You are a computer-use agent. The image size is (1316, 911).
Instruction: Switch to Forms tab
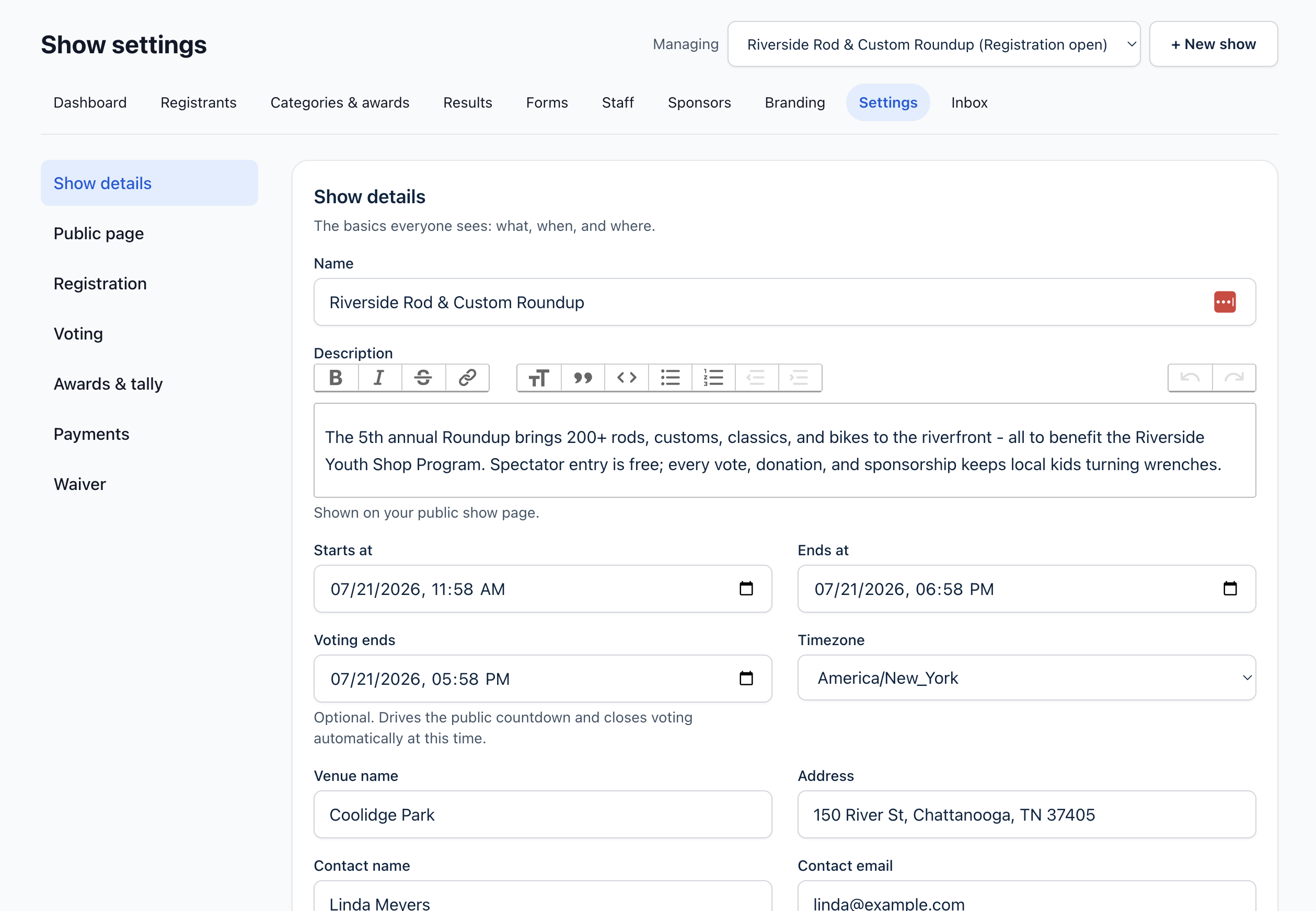pos(547,103)
